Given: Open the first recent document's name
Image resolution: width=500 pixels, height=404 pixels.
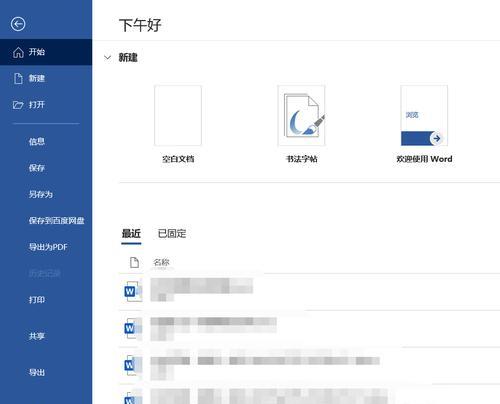Looking at the screenshot, I should tap(202, 290).
